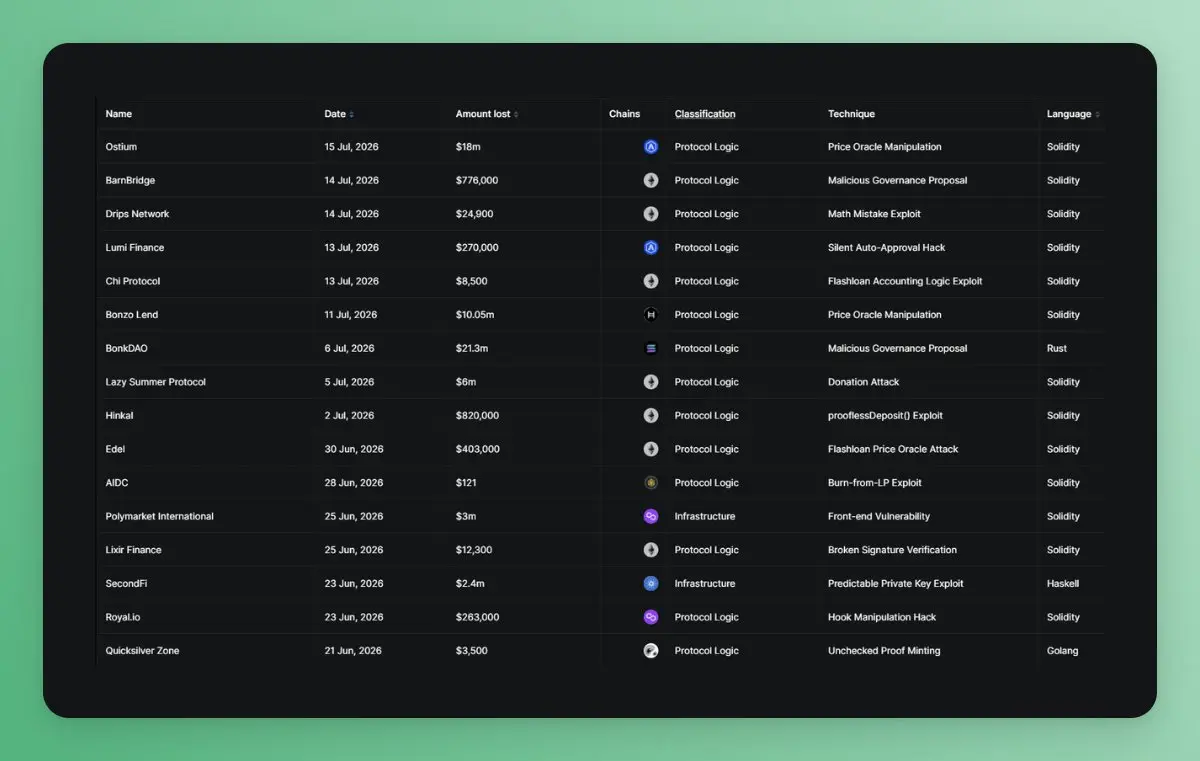Open the Lumi Finance entry
Image resolution: width=1200 pixels, height=761 pixels.
135,248
